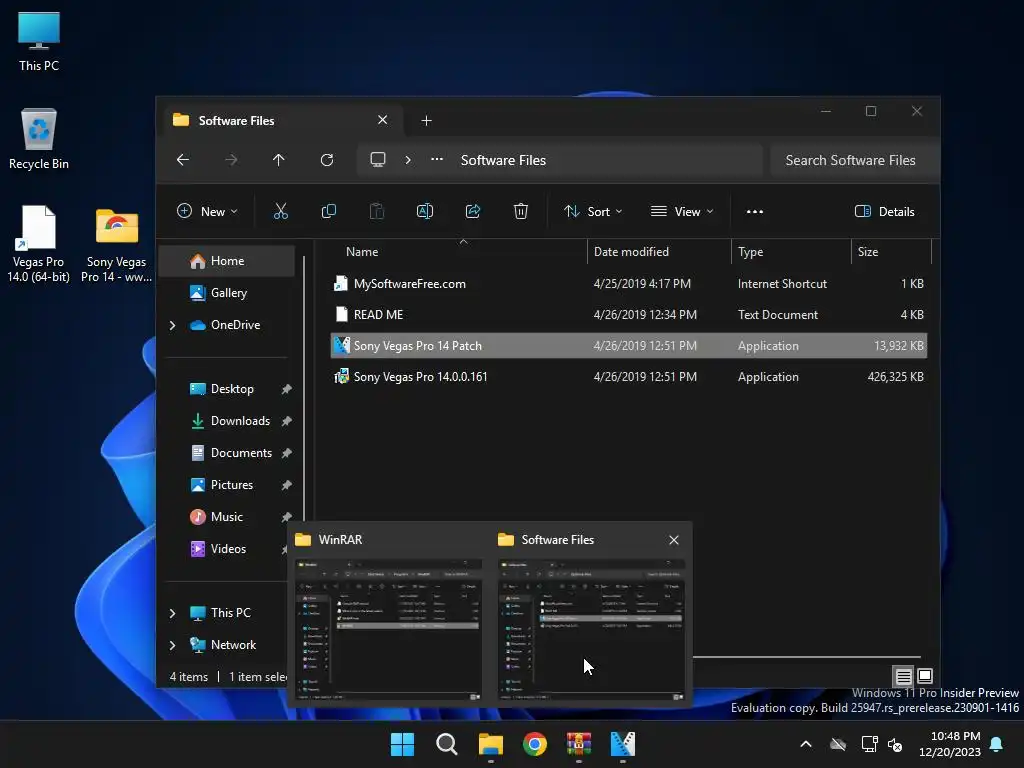Select Vegas Pro 14.0 (64-bit) shortcut

click(39, 244)
